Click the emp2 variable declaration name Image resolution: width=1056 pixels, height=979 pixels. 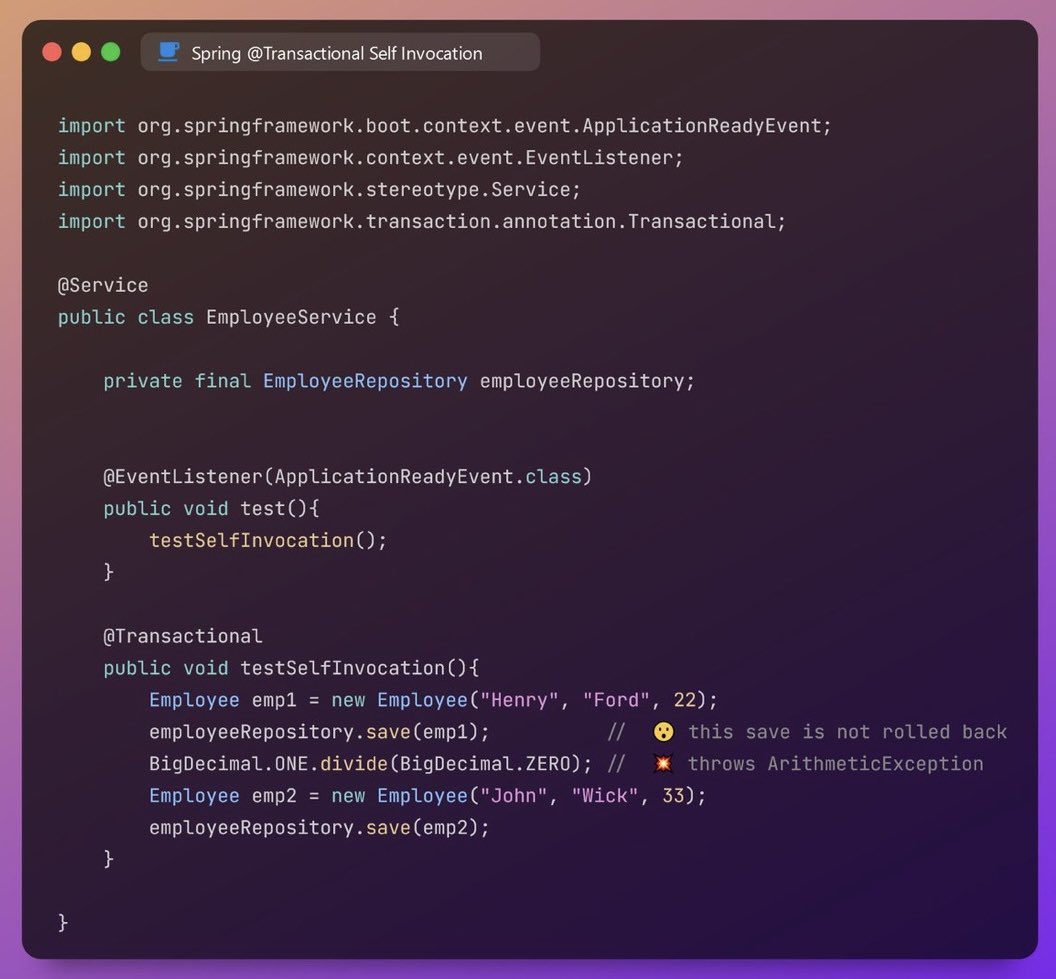[274, 796]
